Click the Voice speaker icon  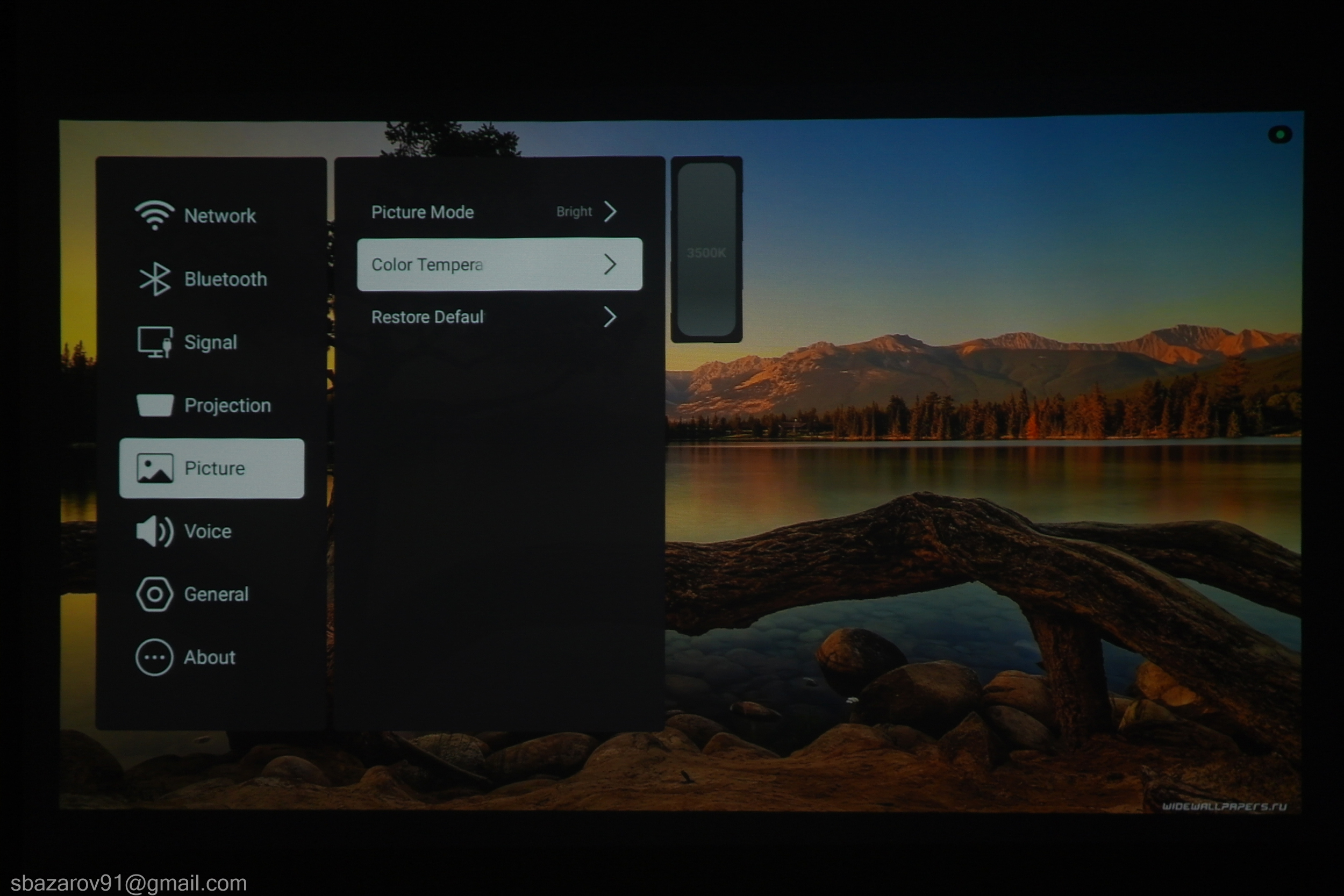pyautogui.click(x=154, y=532)
